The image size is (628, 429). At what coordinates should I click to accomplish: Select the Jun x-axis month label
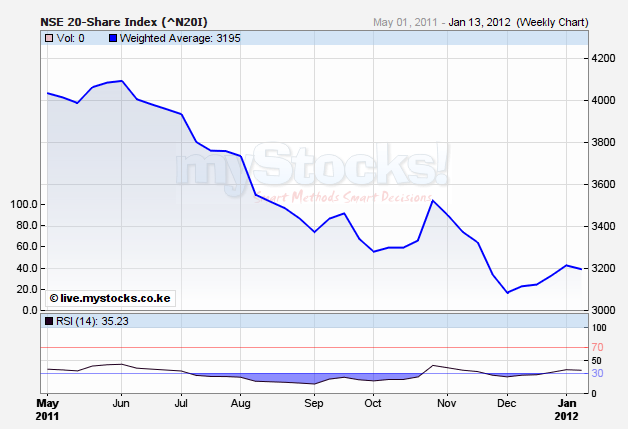tap(122, 403)
